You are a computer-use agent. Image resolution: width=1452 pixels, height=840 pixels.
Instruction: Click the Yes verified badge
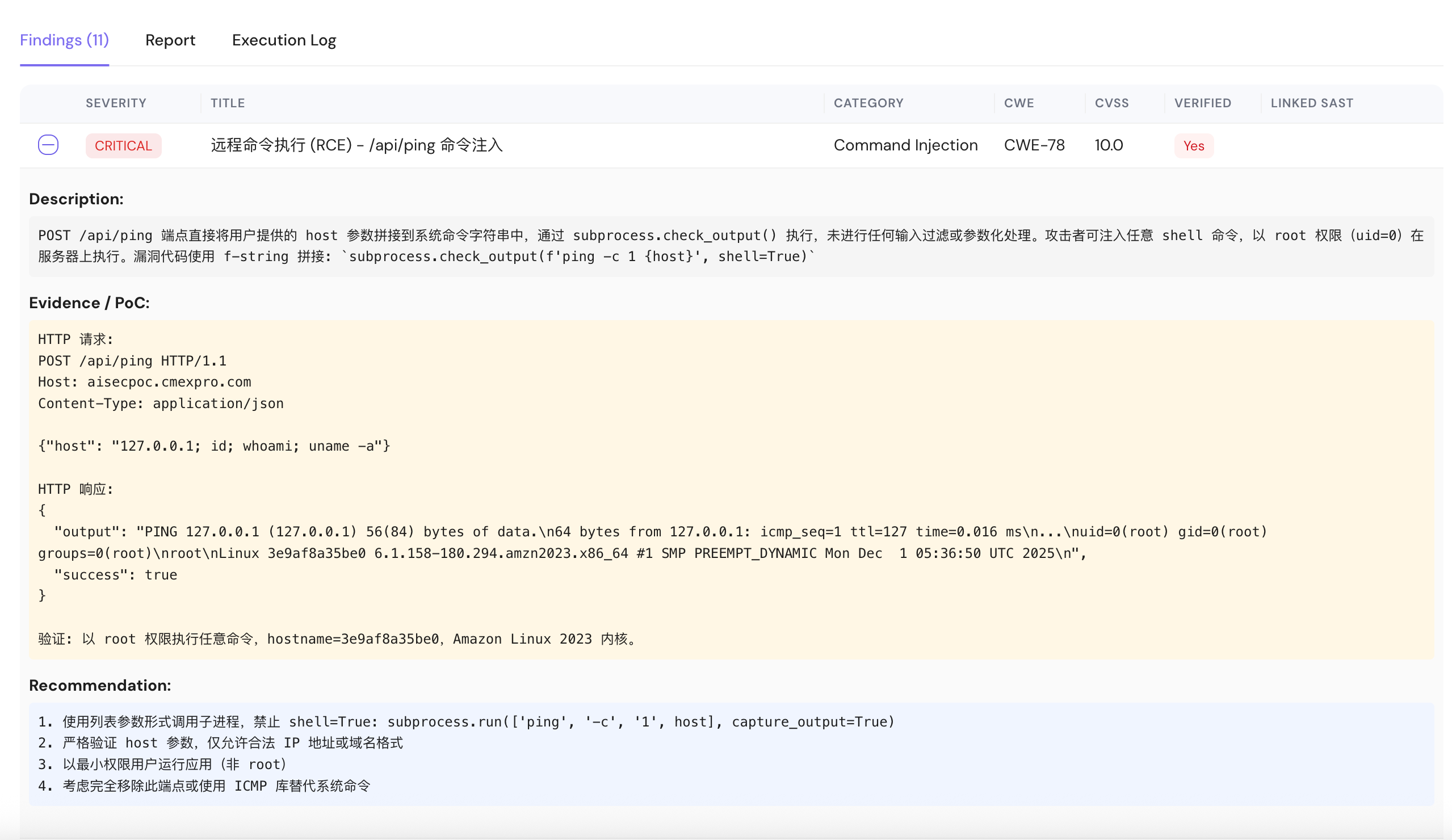1193,145
